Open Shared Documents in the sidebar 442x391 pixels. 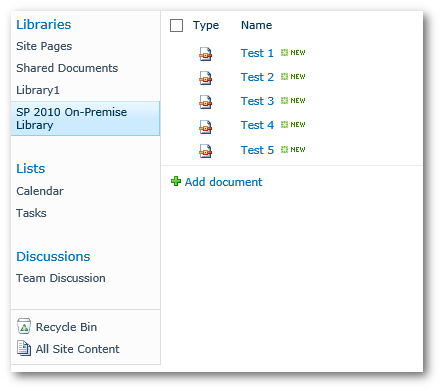[67, 68]
